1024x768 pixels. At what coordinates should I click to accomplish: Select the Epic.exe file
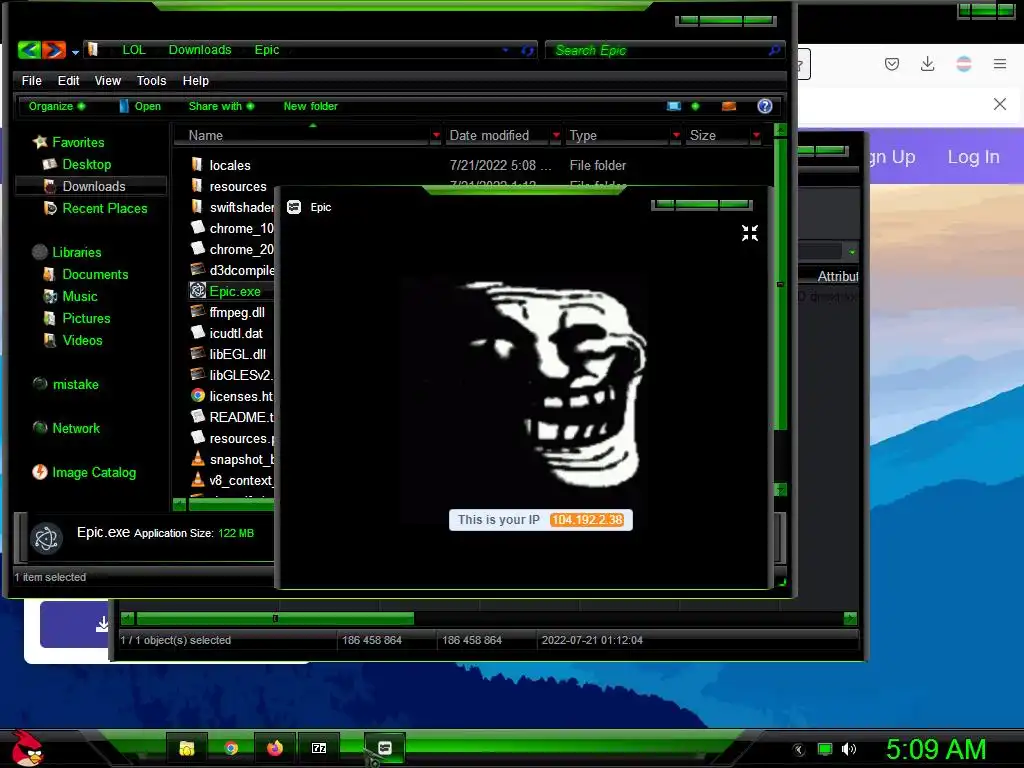[x=234, y=291]
